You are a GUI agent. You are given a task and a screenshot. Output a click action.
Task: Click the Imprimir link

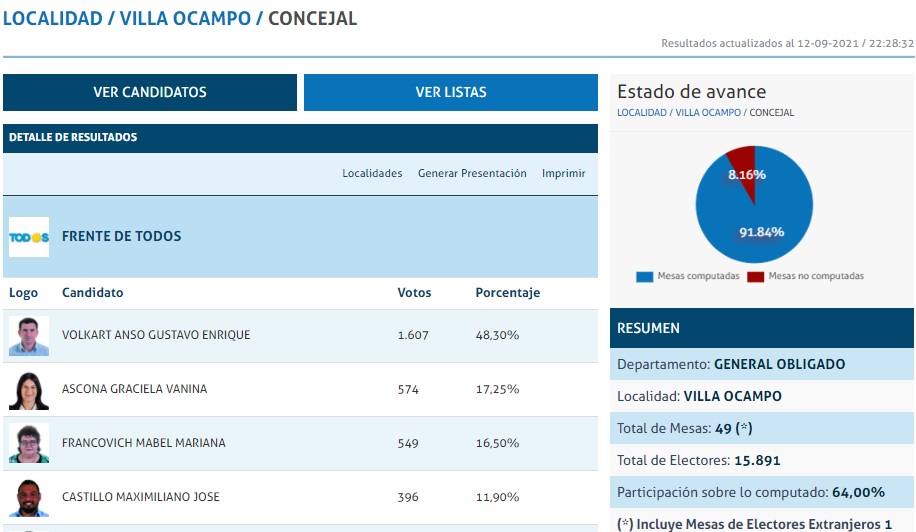tap(563, 173)
